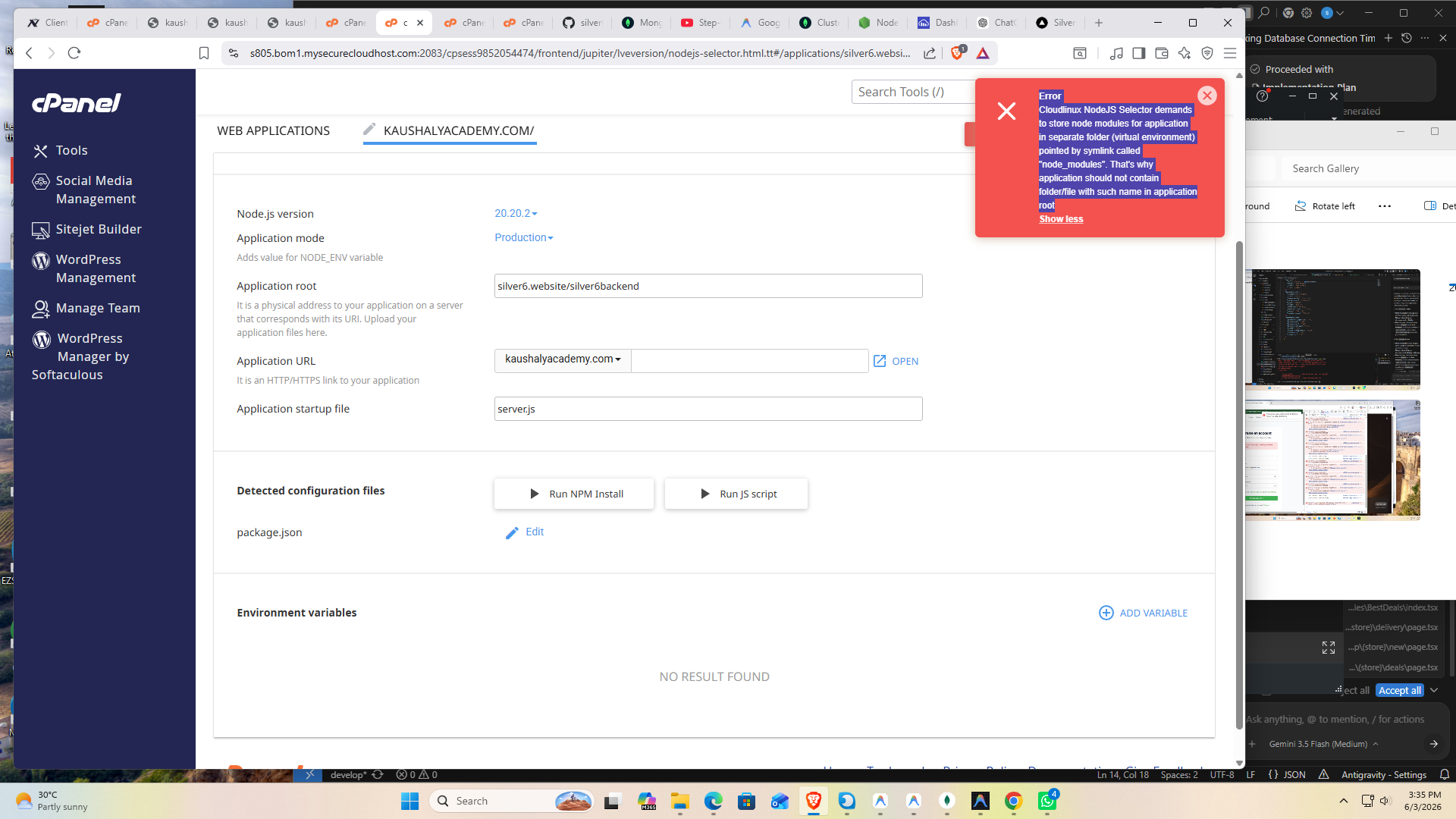Click Application startup file field
The image size is (1456, 819).
[x=708, y=409]
